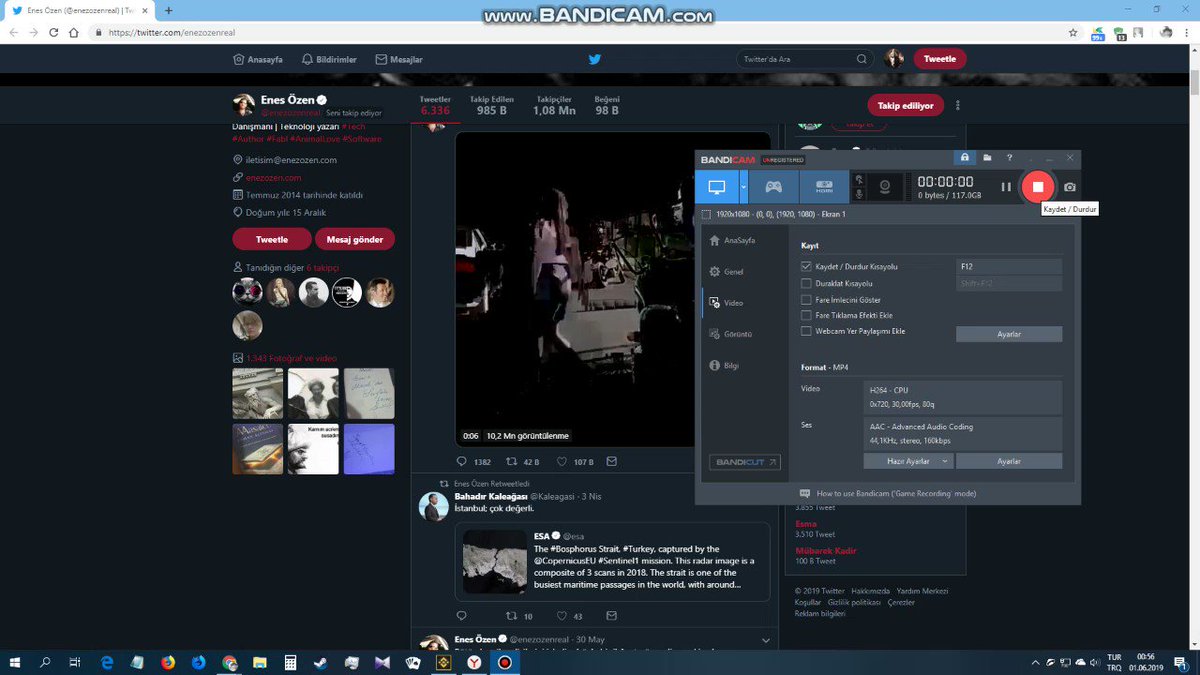Open Ayarlar button in Kayıt section
1200x675 pixels.
pos(1008,334)
